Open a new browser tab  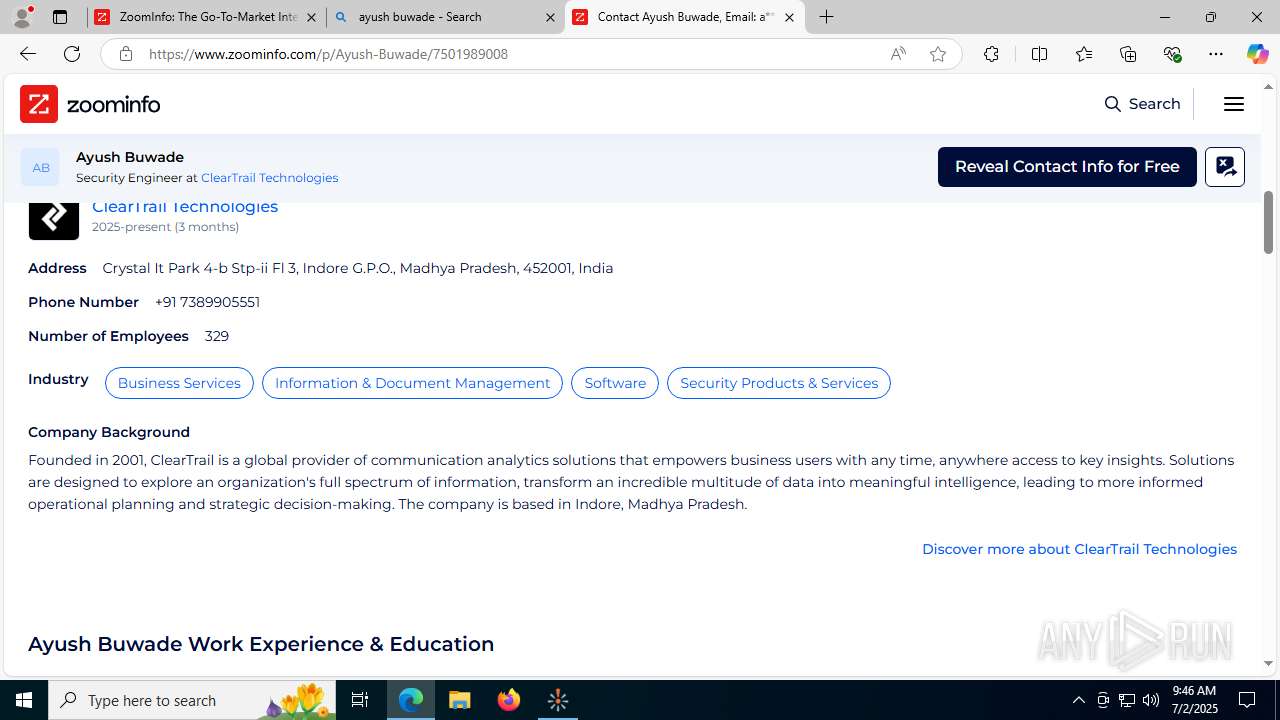click(827, 17)
